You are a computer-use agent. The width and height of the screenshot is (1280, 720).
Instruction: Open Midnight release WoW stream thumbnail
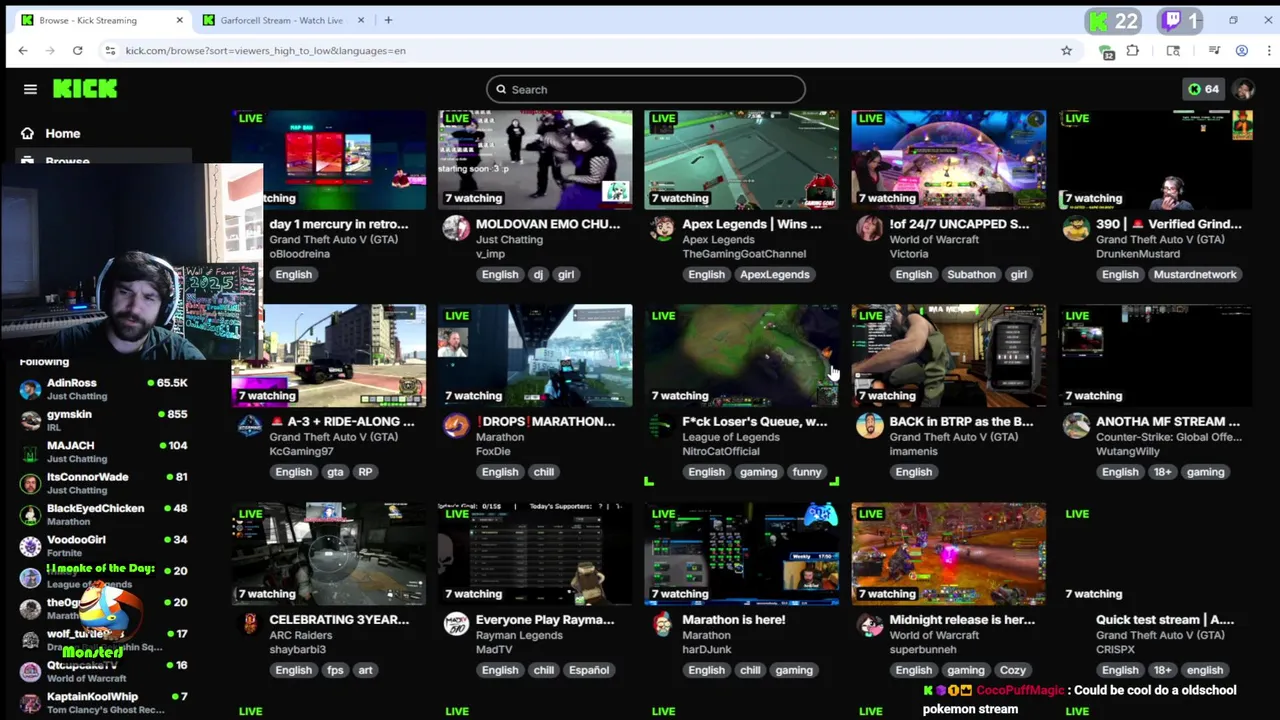(x=948, y=553)
